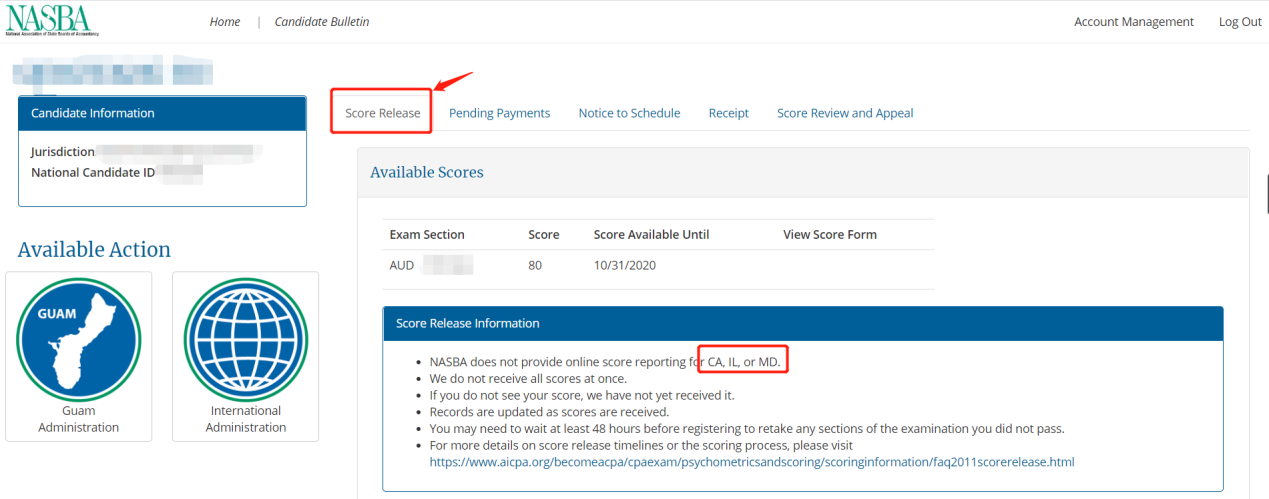
Task: Click the Score Release Information header bar
Action: (802, 324)
